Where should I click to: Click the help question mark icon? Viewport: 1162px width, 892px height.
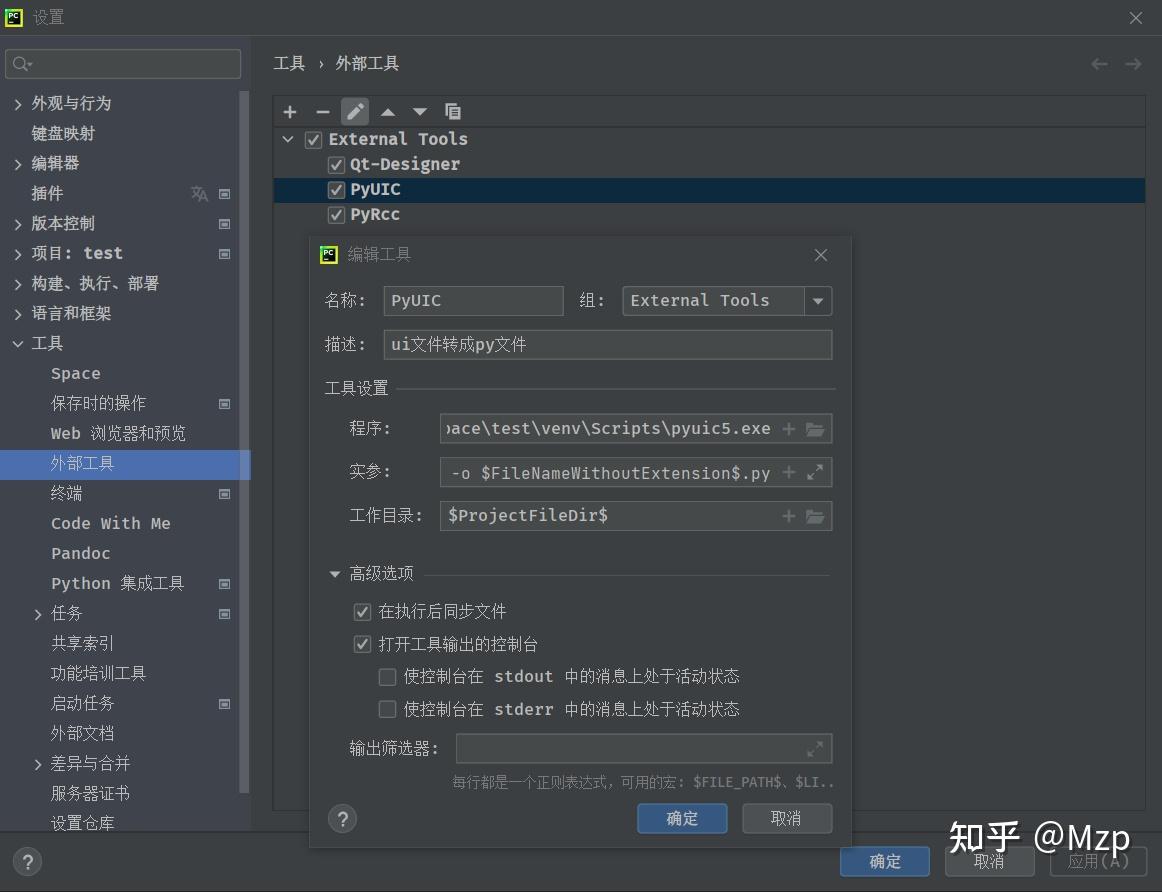point(343,818)
